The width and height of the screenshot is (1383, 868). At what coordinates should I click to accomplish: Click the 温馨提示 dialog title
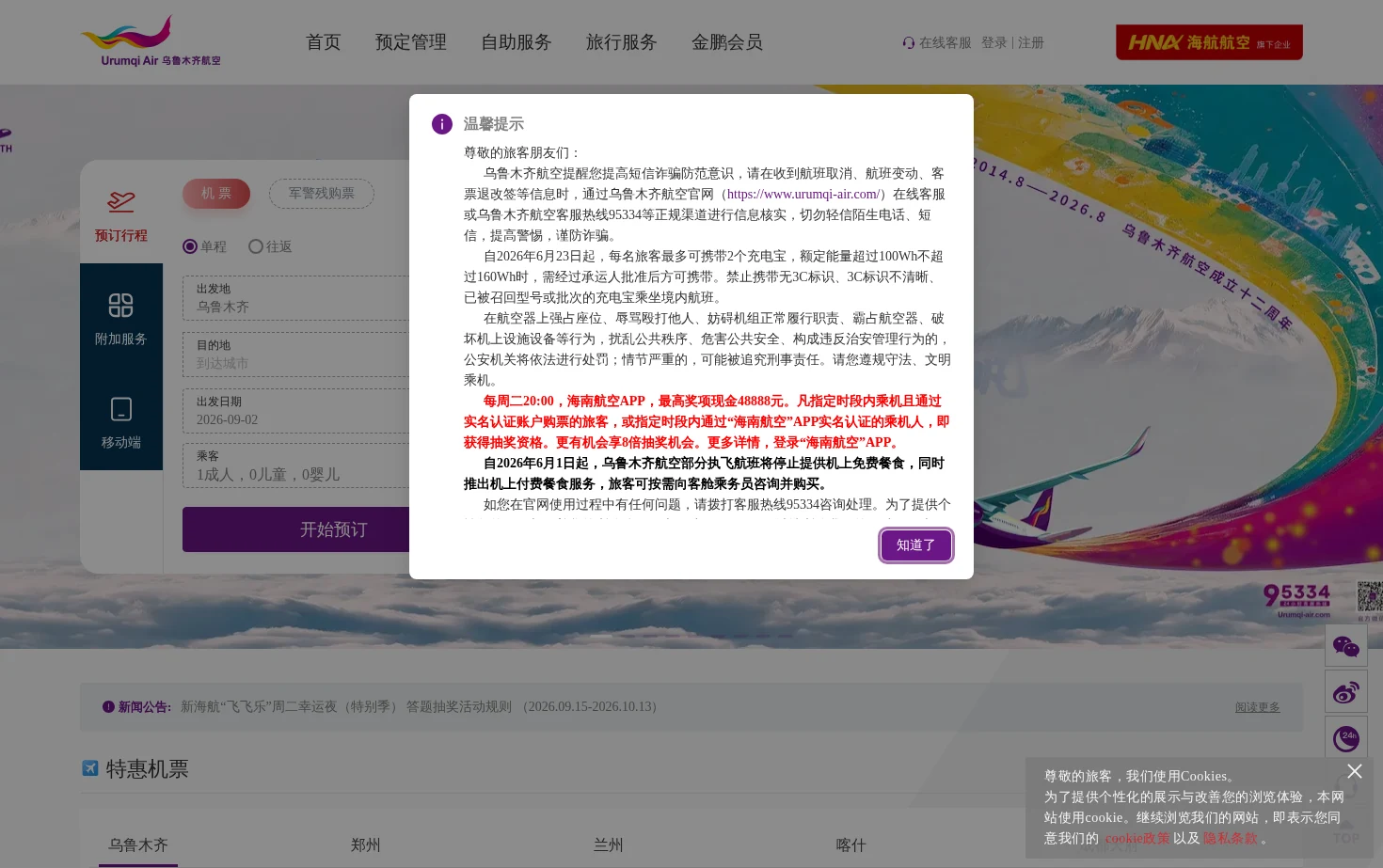coord(494,124)
